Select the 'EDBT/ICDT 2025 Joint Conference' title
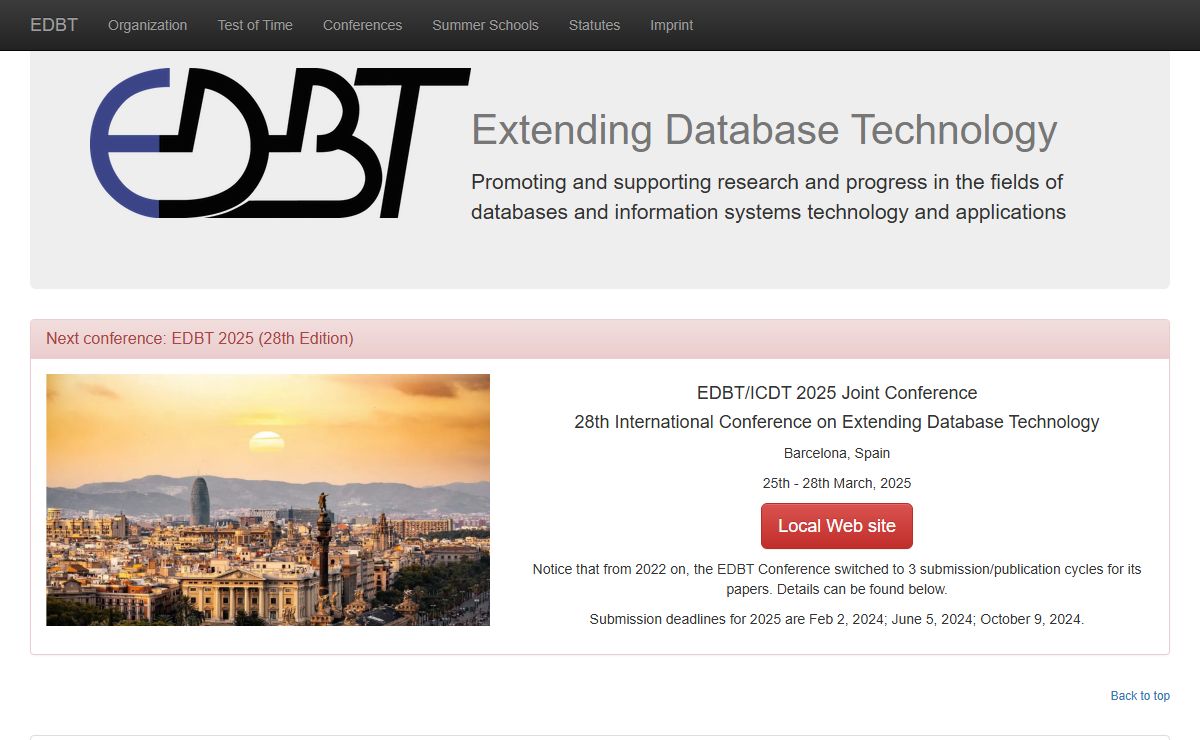 coord(837,393)
